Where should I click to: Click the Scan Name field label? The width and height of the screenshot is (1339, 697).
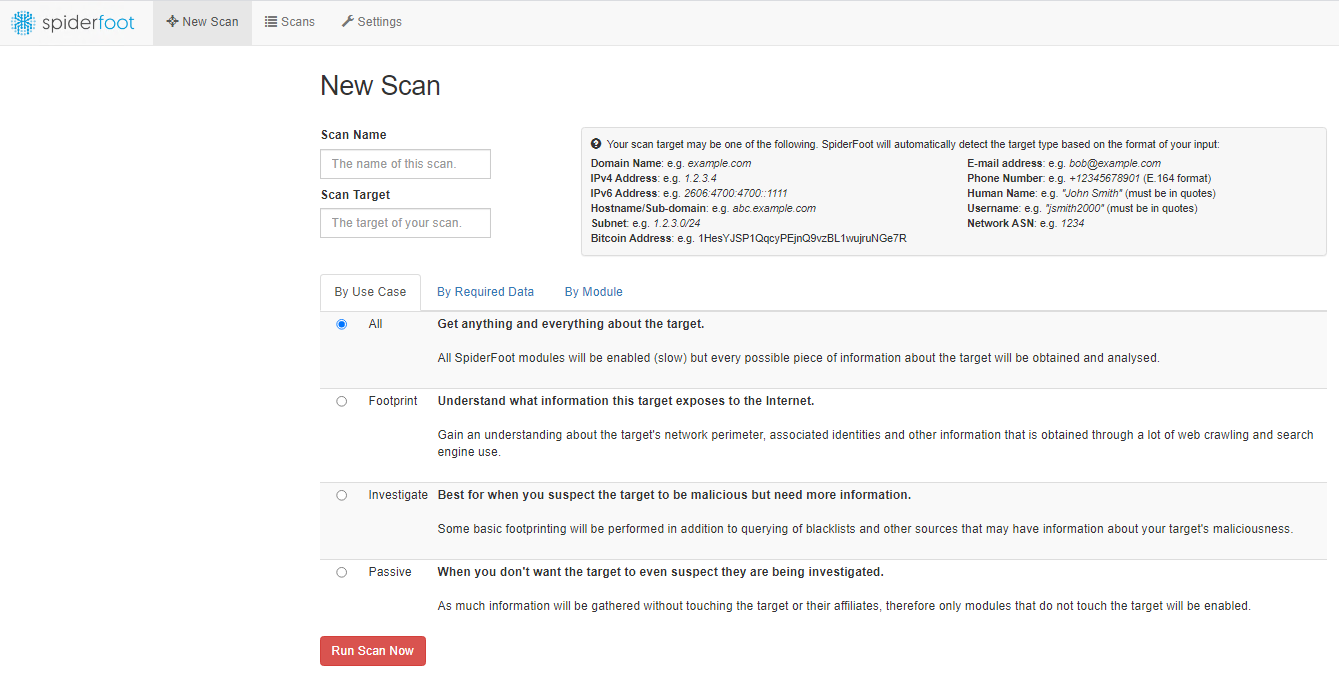pyautogui.click(x=353, y=135)
